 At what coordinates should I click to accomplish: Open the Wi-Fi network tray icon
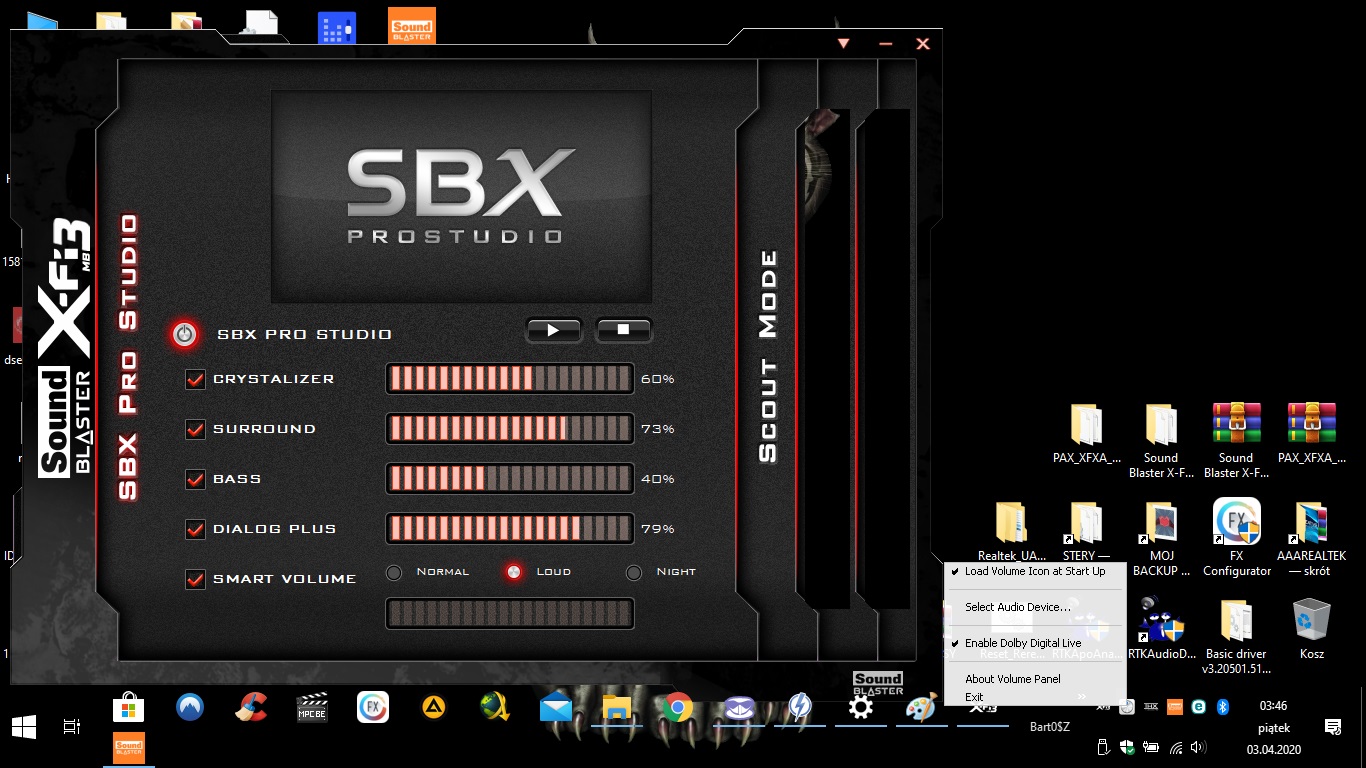coord(1177,747)
